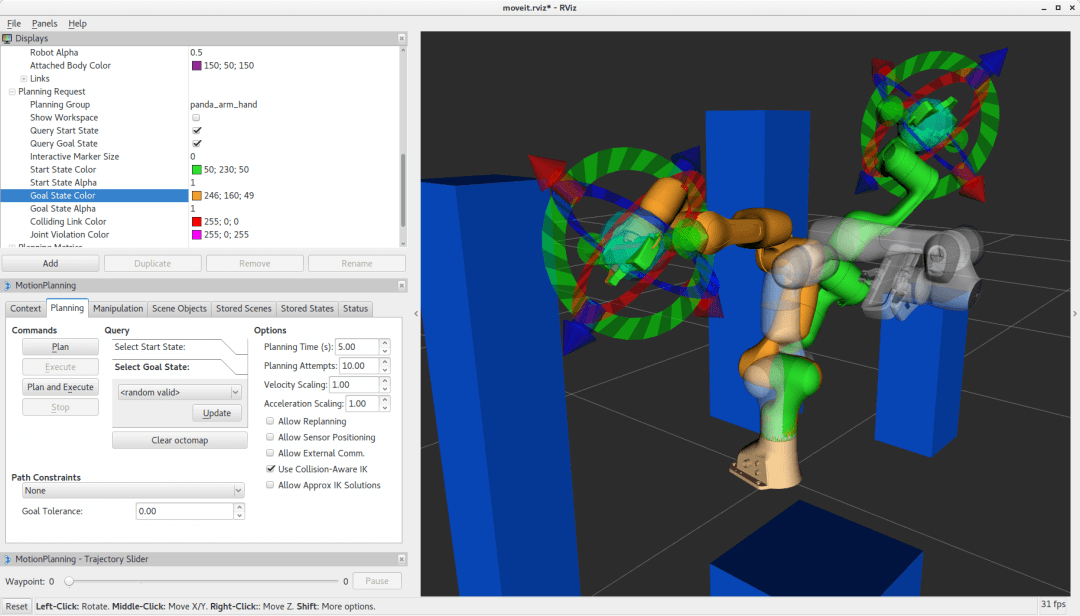
Task: Click the Colliding Link Color red swatch
Action: 196,222
